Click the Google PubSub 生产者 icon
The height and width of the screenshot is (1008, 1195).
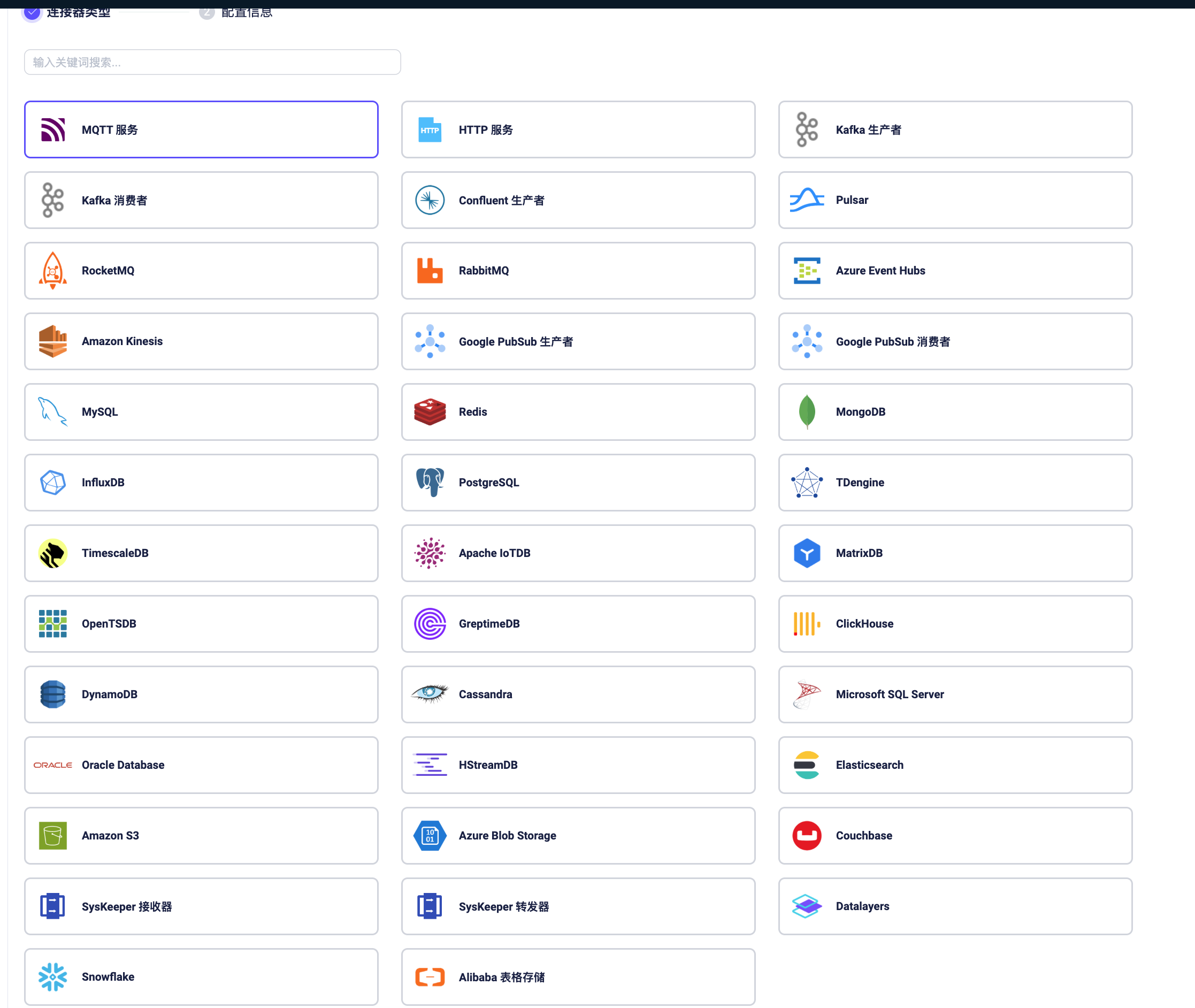pyautogui.click(x=430, y=341)
